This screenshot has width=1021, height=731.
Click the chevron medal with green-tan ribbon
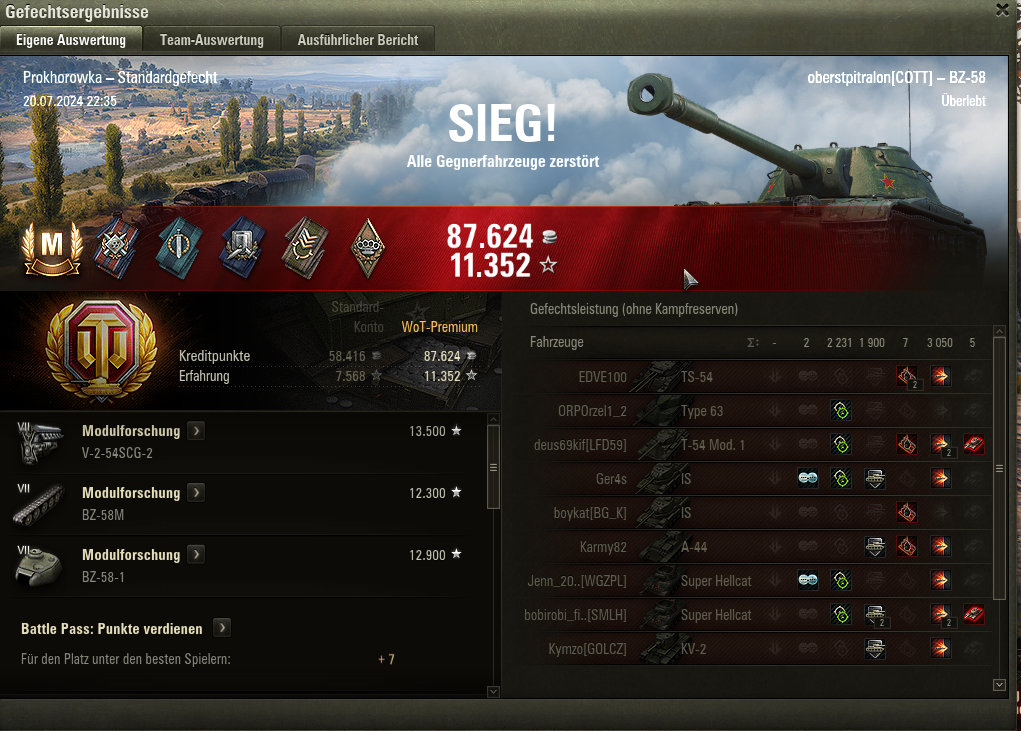tap(305, 248)
